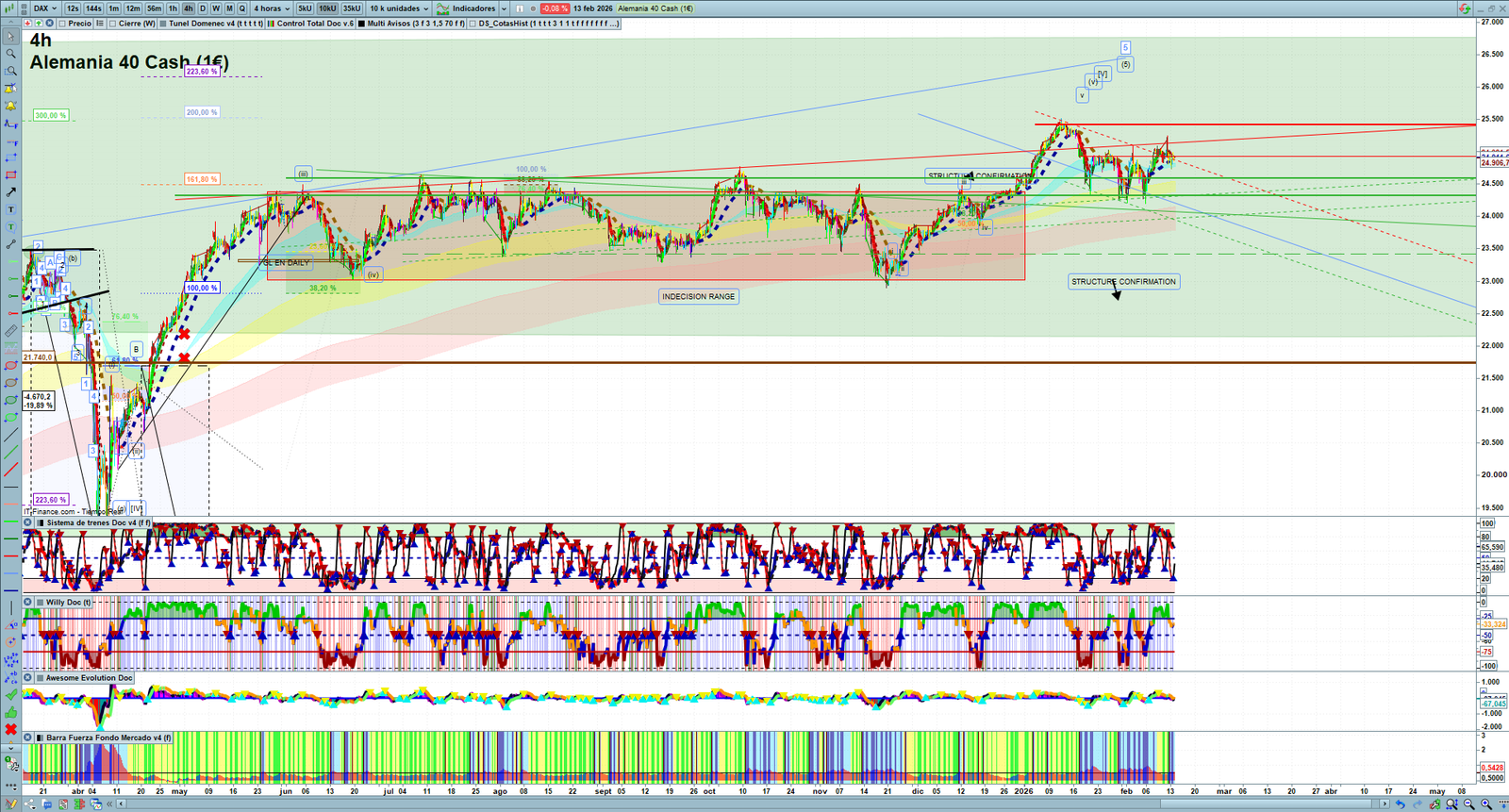Click the -0,08 % price change badge
Screen dimensions: 1509x812
555,8
